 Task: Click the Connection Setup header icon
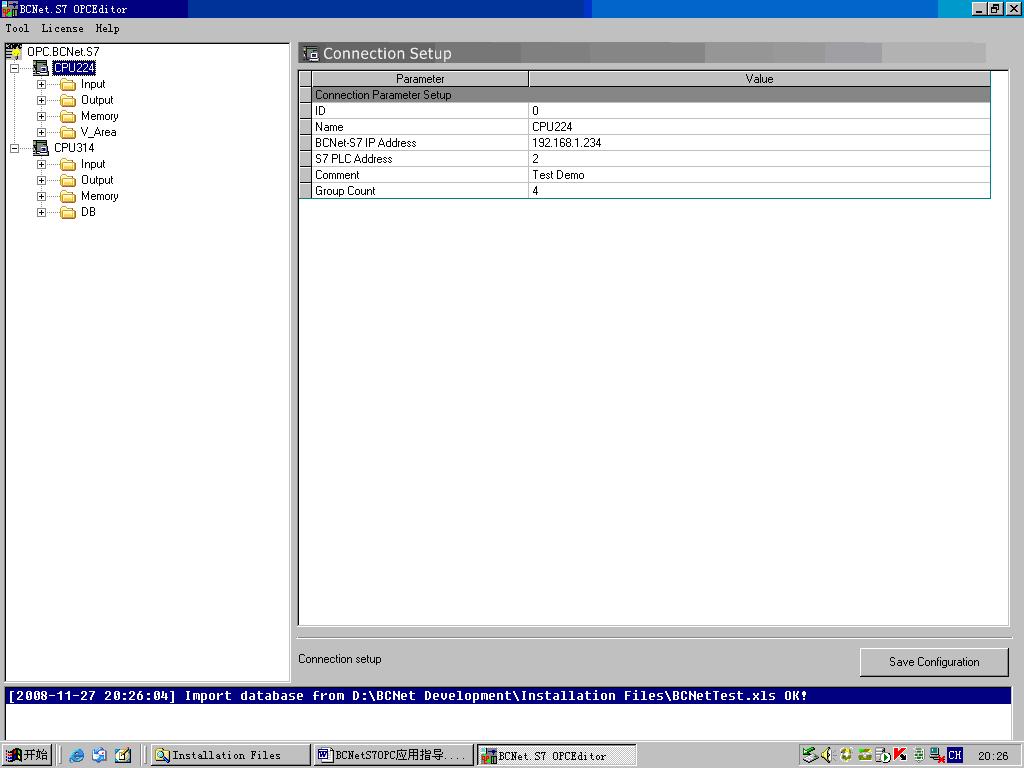coord(311,54)
